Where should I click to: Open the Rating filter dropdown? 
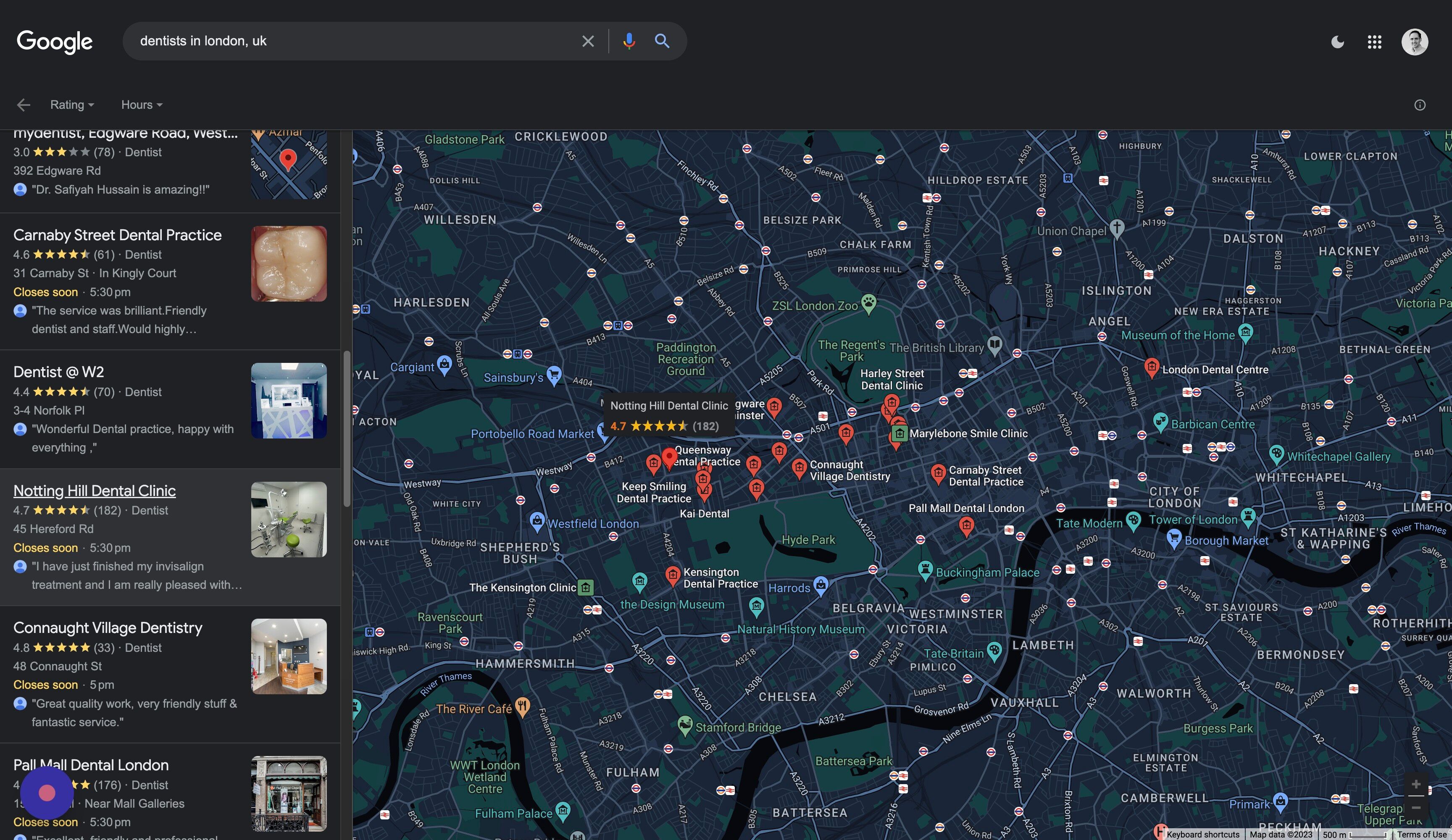[72, 104]
